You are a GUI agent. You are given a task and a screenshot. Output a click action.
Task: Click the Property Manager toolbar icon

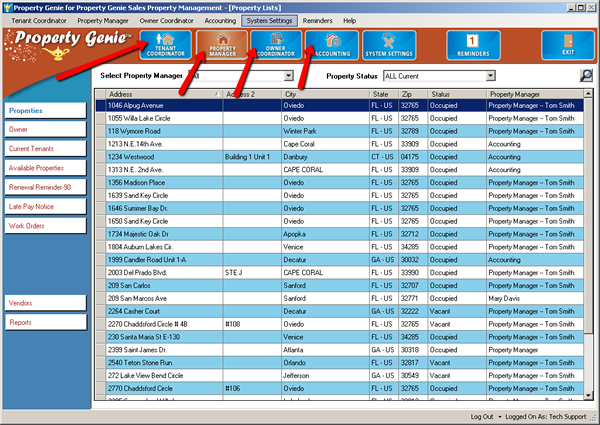222,45
